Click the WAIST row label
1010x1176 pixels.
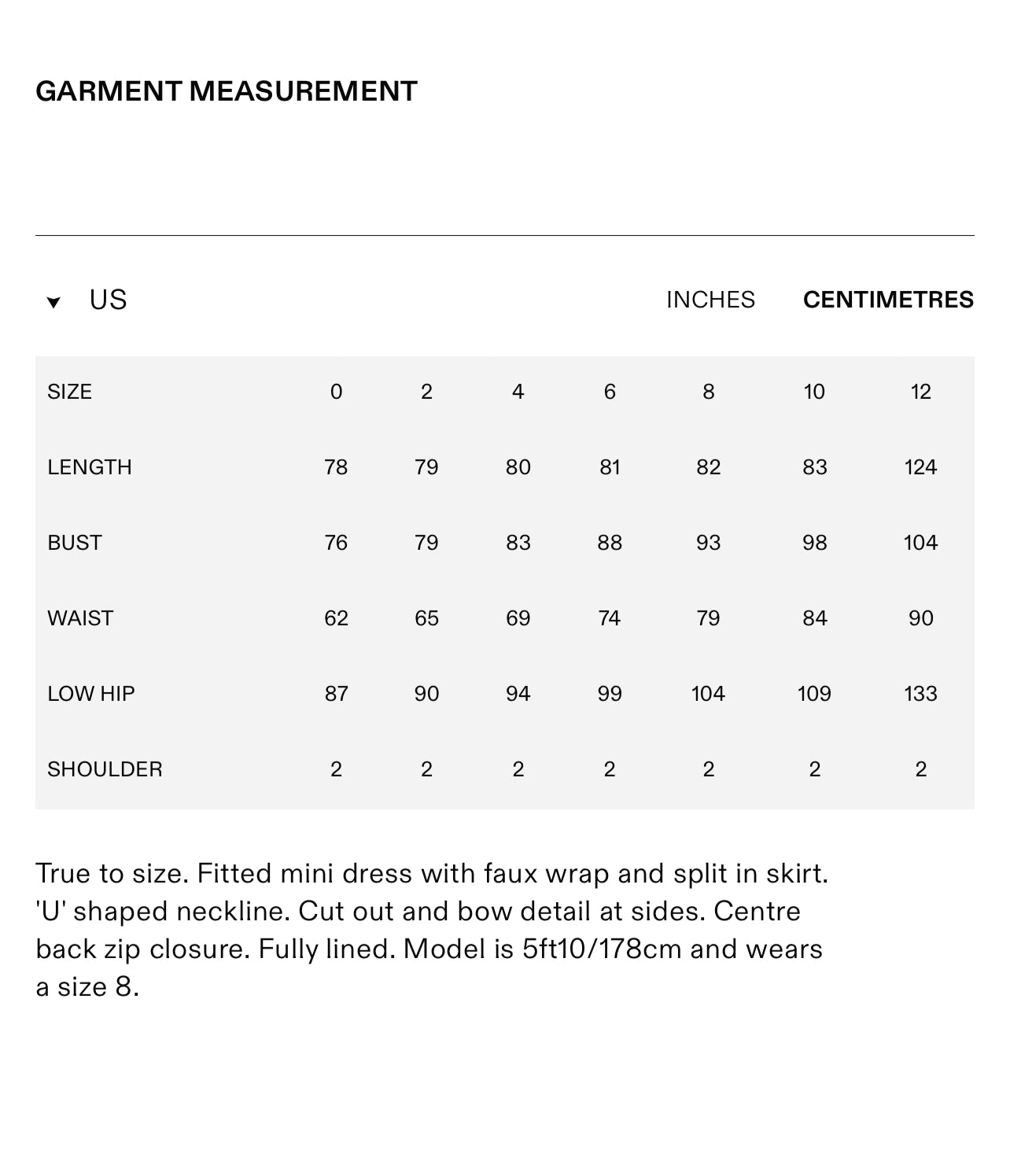(x=79, y=618)
